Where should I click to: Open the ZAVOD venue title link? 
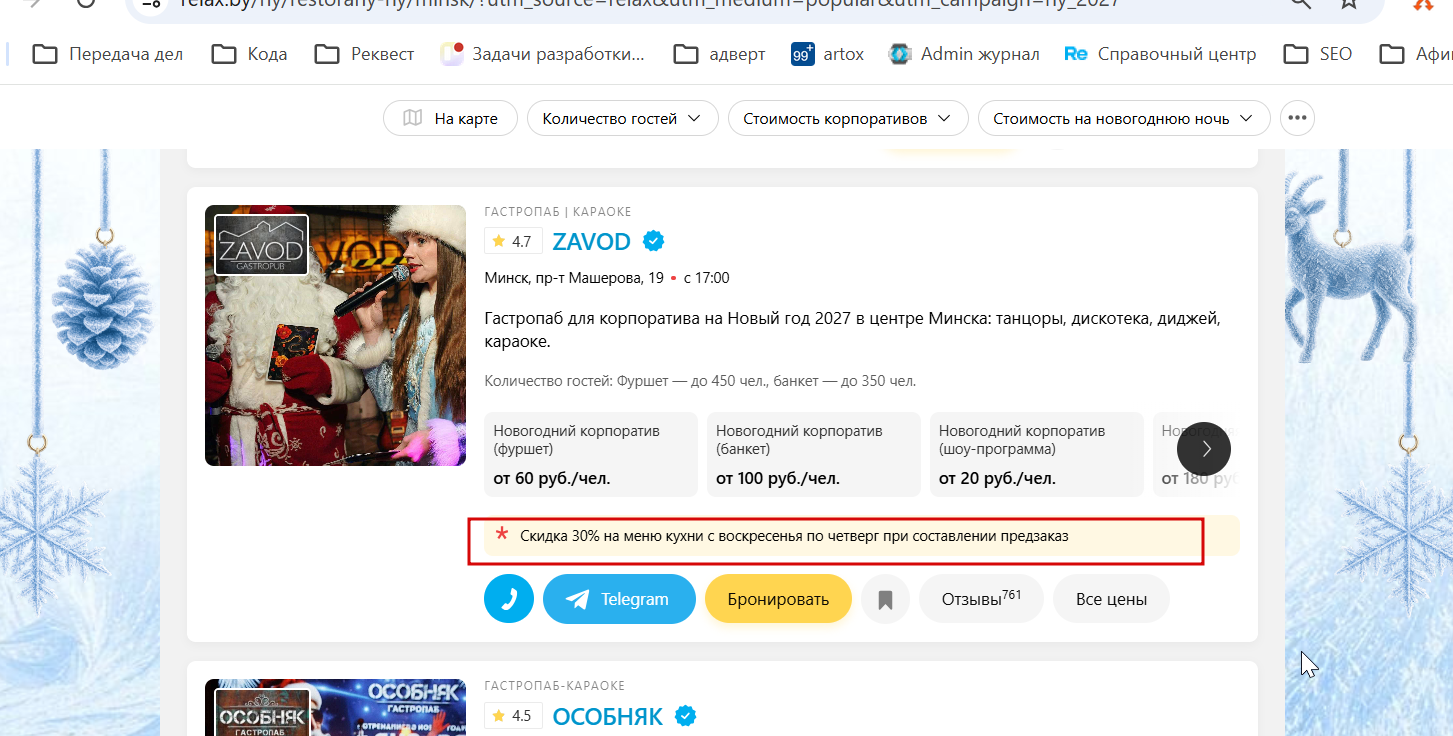591,241
